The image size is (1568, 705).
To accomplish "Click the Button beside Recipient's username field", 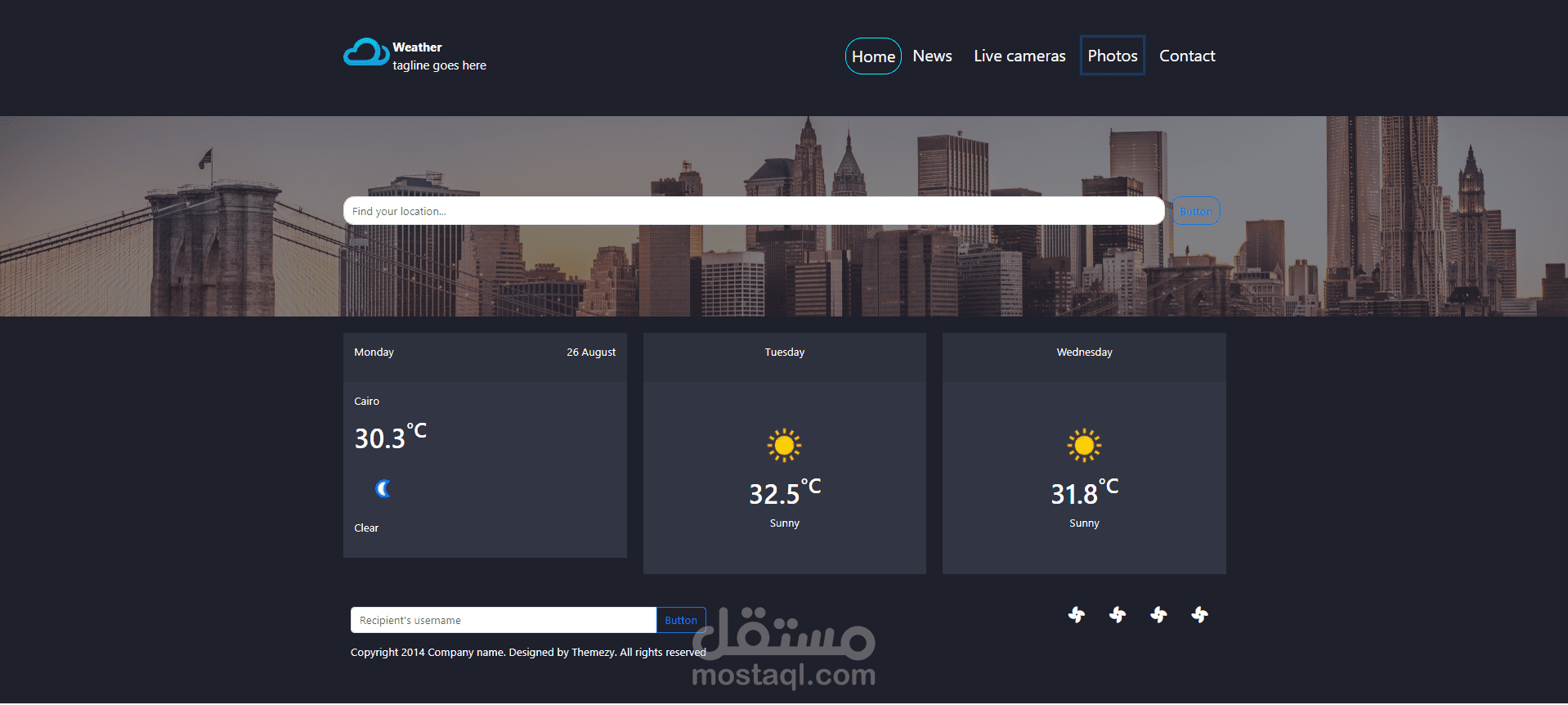I will point(681,620).
